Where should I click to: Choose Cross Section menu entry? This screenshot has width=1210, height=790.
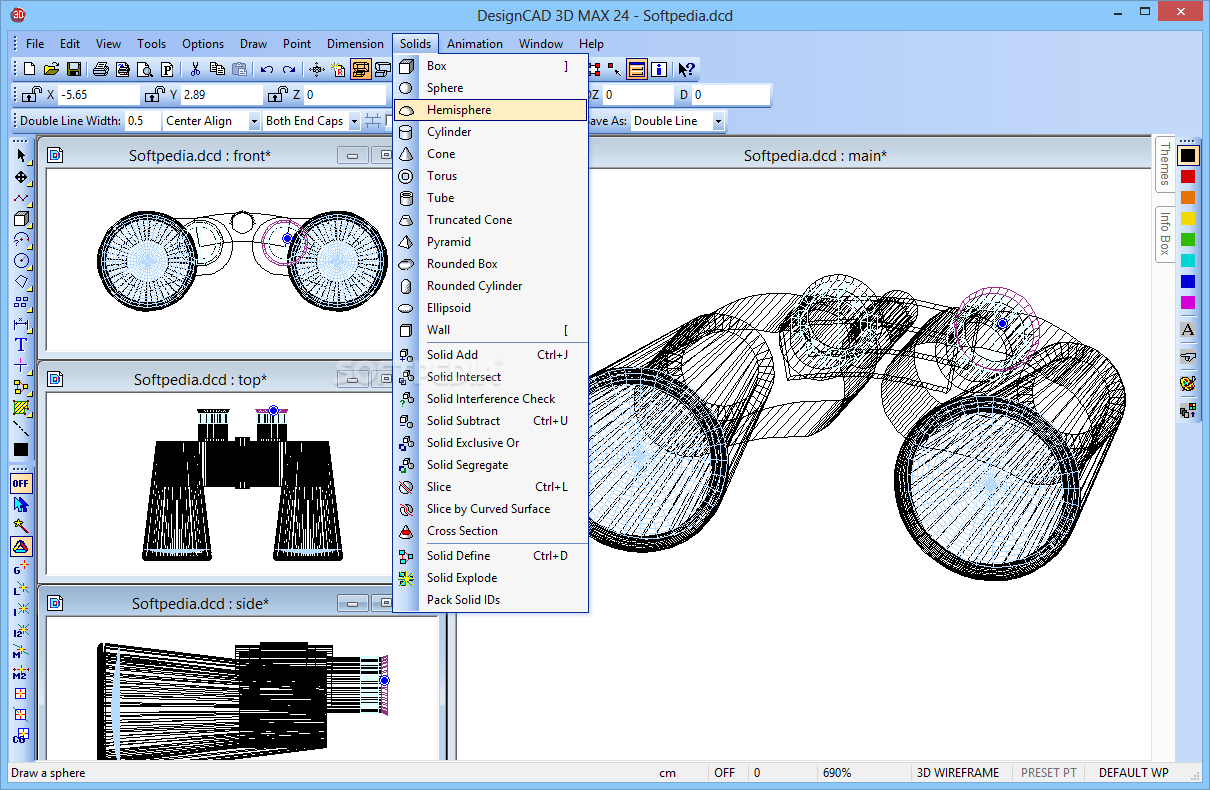pyautogui.click(x=490, y=531)
